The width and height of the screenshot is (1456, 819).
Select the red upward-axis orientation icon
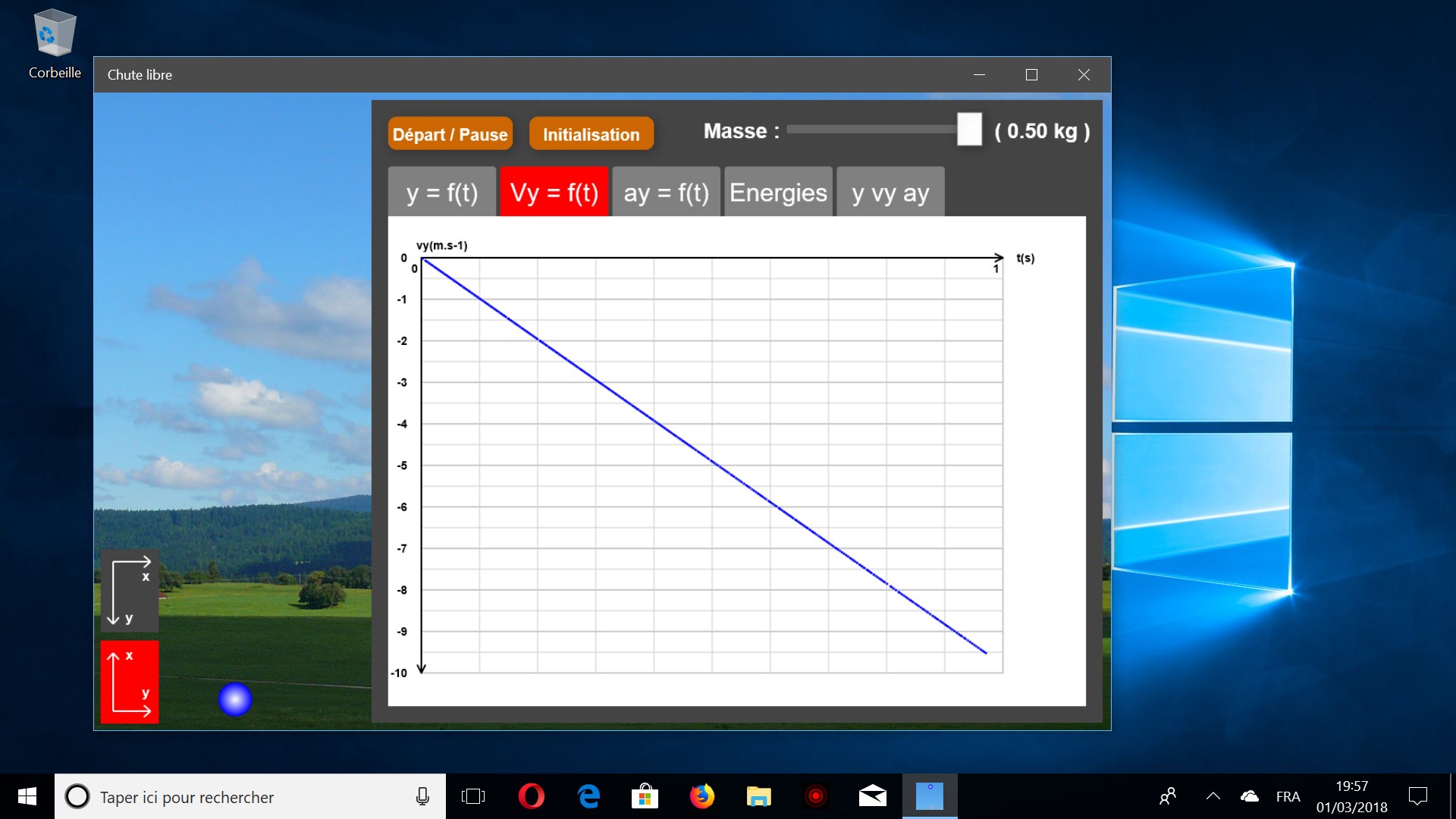(x=130, y=682)
